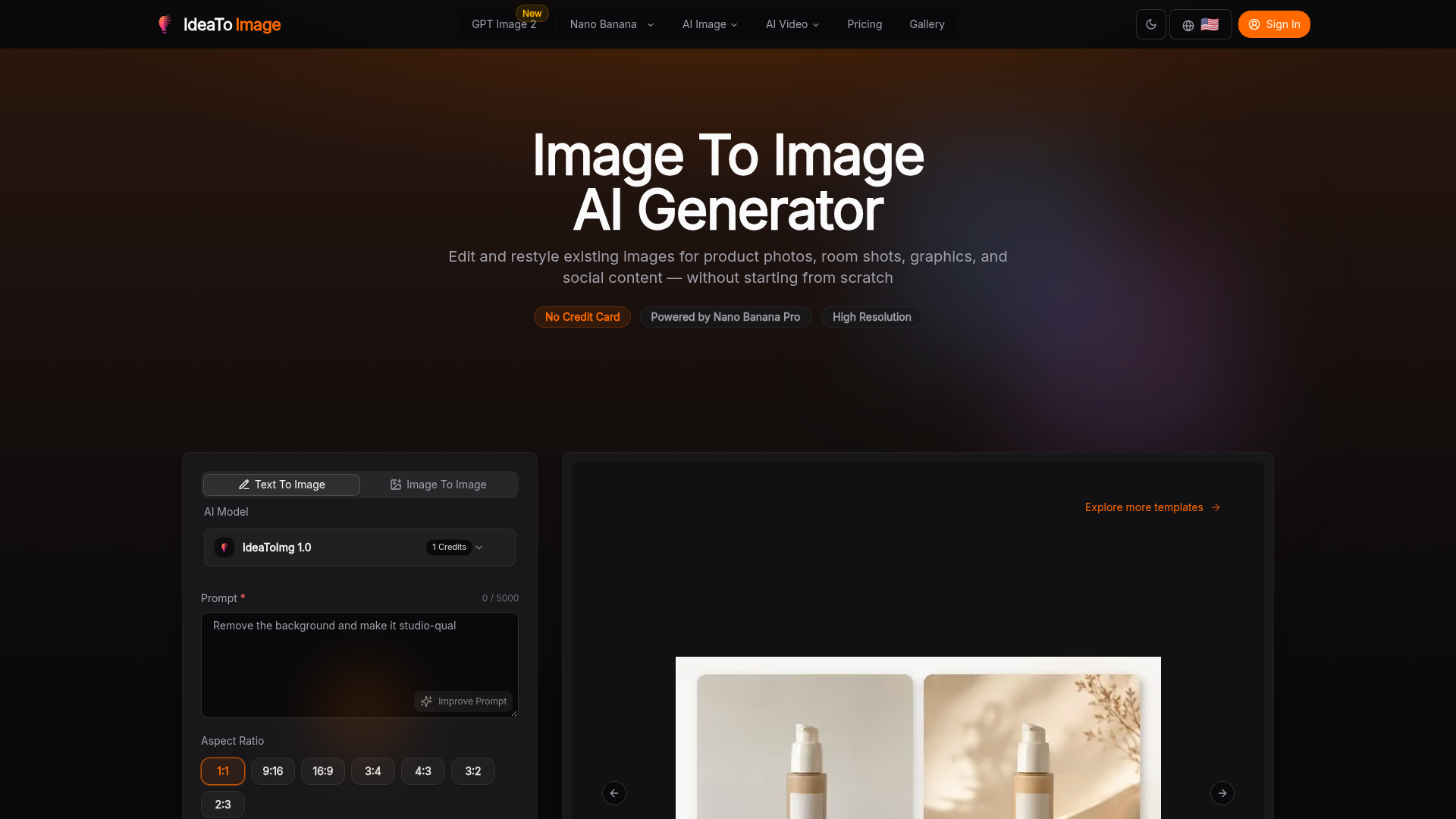Screen dimensions: 1456x819
Task: Open the IdeaToImg 1.0 model dropdown
Action: [x=359, y=548]
